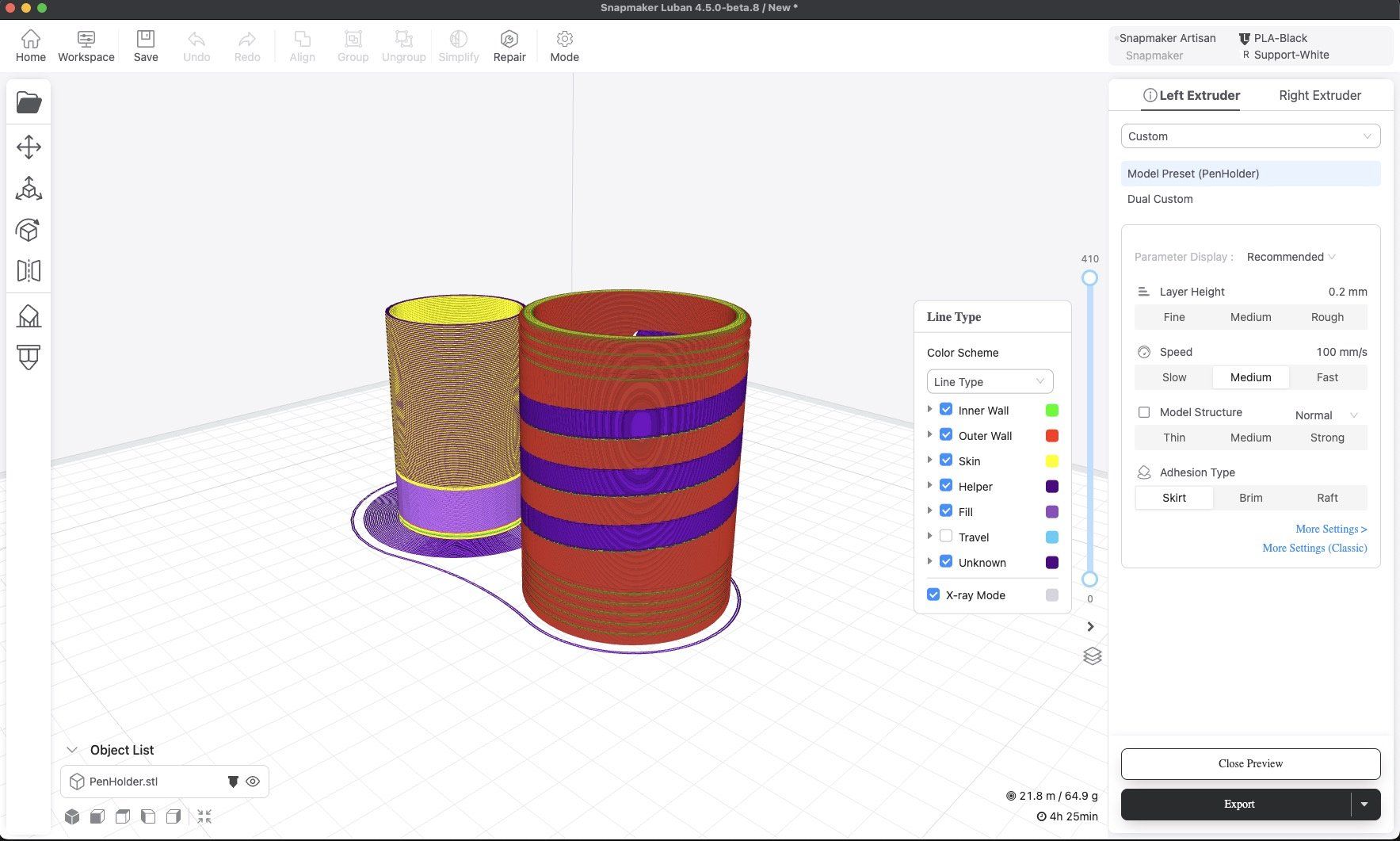1400x841 pixels.
Task: Open file with the folder icon
Action: (x=29, y=102)
